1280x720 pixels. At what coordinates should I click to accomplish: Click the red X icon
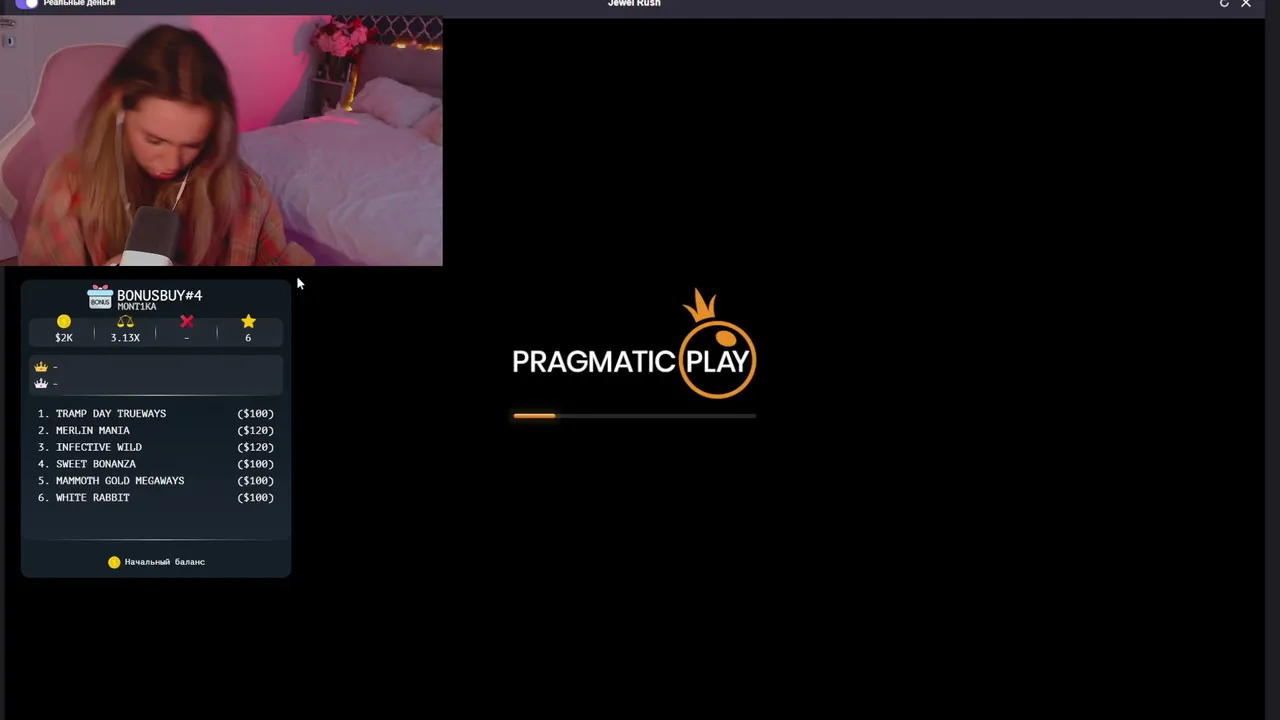tap(187, 321)
